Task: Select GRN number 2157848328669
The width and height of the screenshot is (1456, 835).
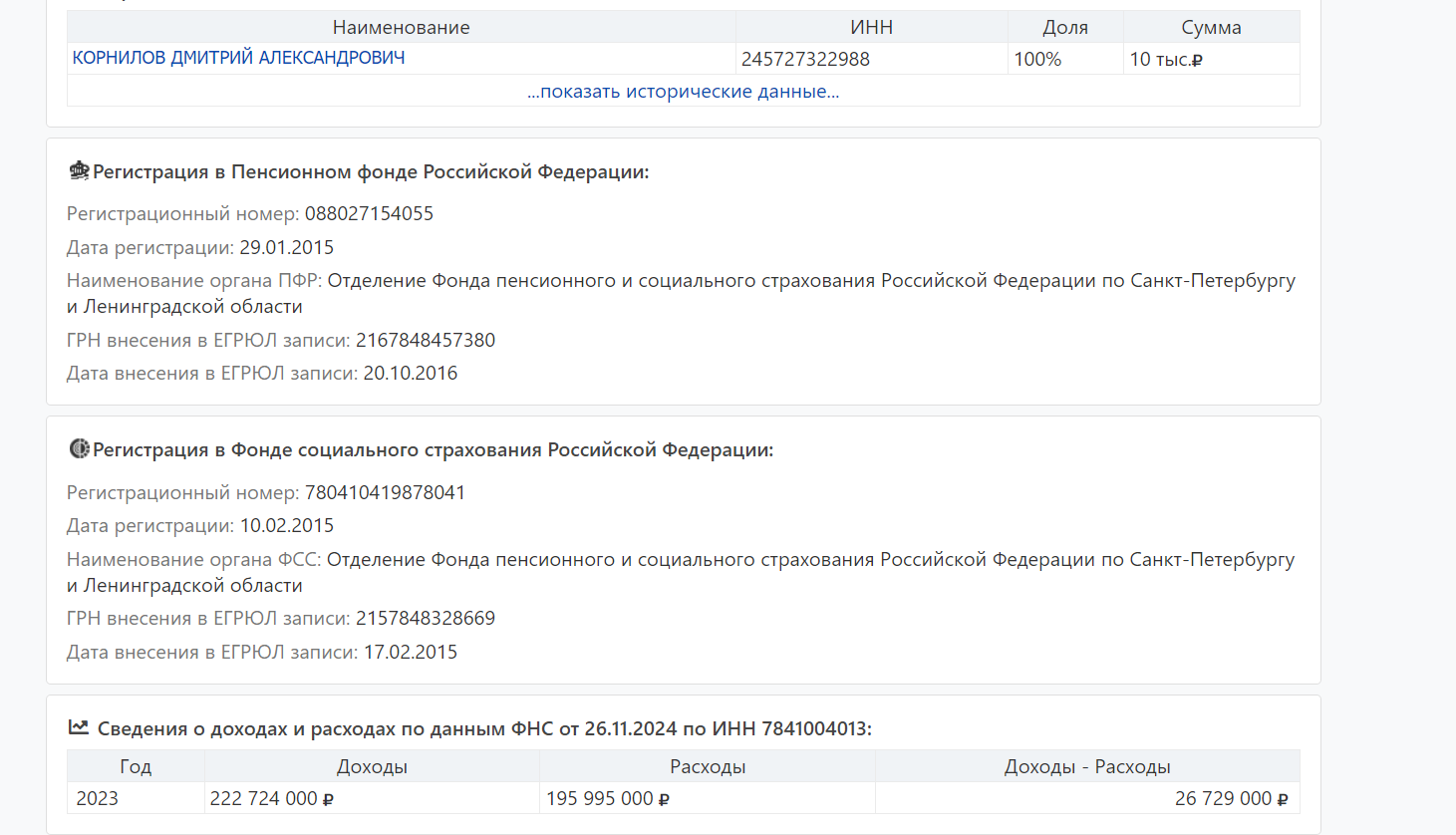Action: click(426, 618)
